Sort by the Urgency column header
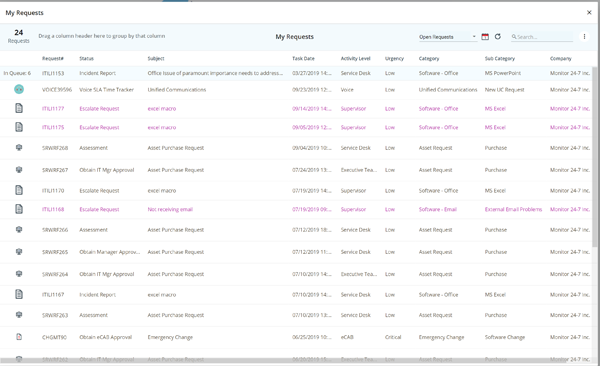 pos(395,59)
